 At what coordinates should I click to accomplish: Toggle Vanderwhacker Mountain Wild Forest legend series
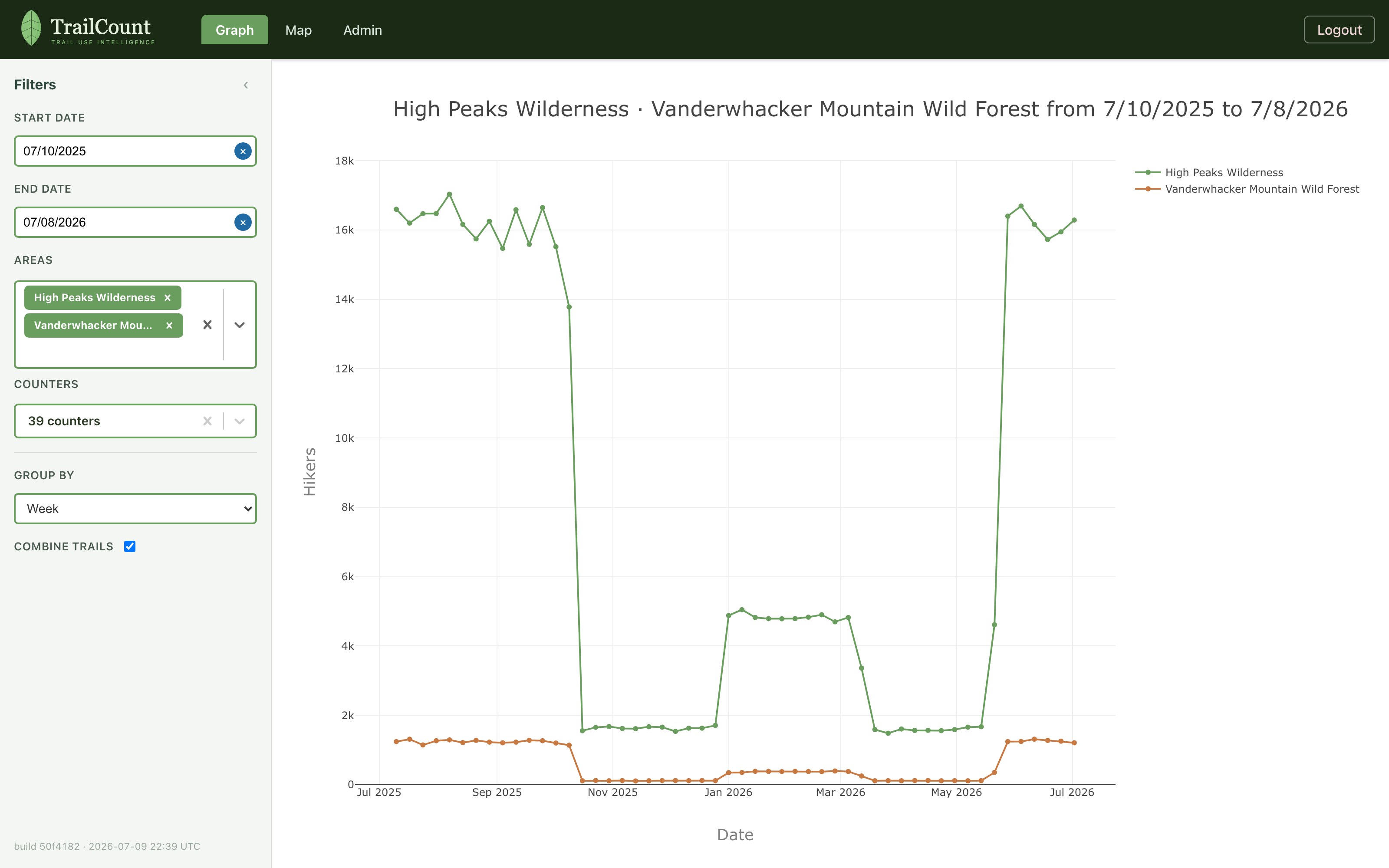point(1247,189)
